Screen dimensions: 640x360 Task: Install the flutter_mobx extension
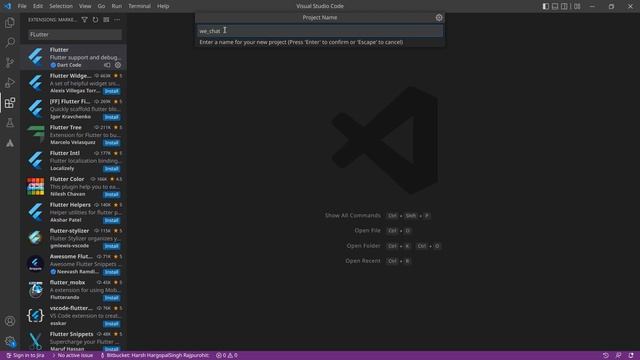(x=111, y=298)
